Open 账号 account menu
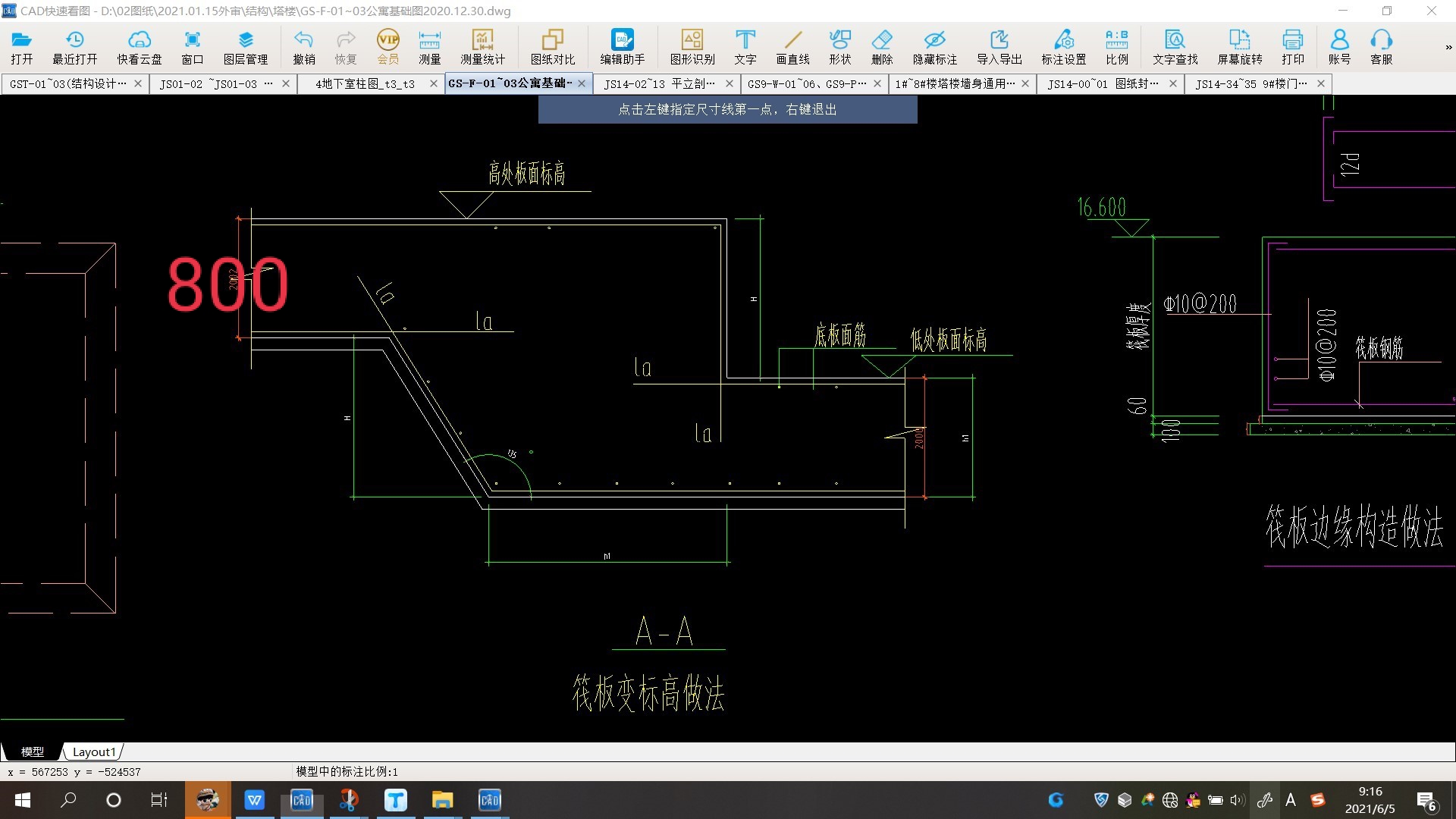The width and height of the screenshot is (1456, 819). click(x=1339, y=47)
